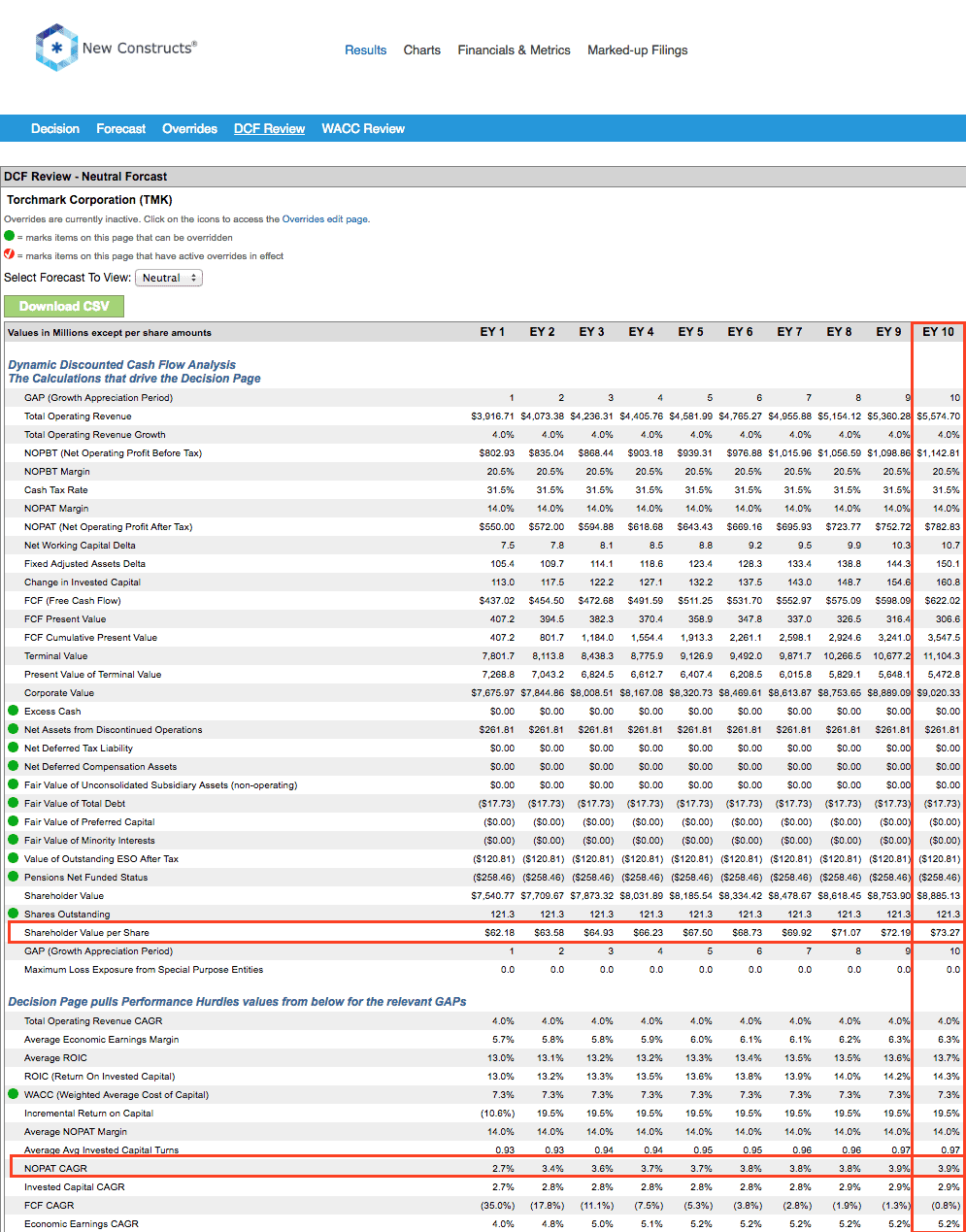Click override dot for Unconsolidated Subsidiary Assets
The height and width of the screenshot is (1232, 966).
pyautogui.click(x=14, y=784)
